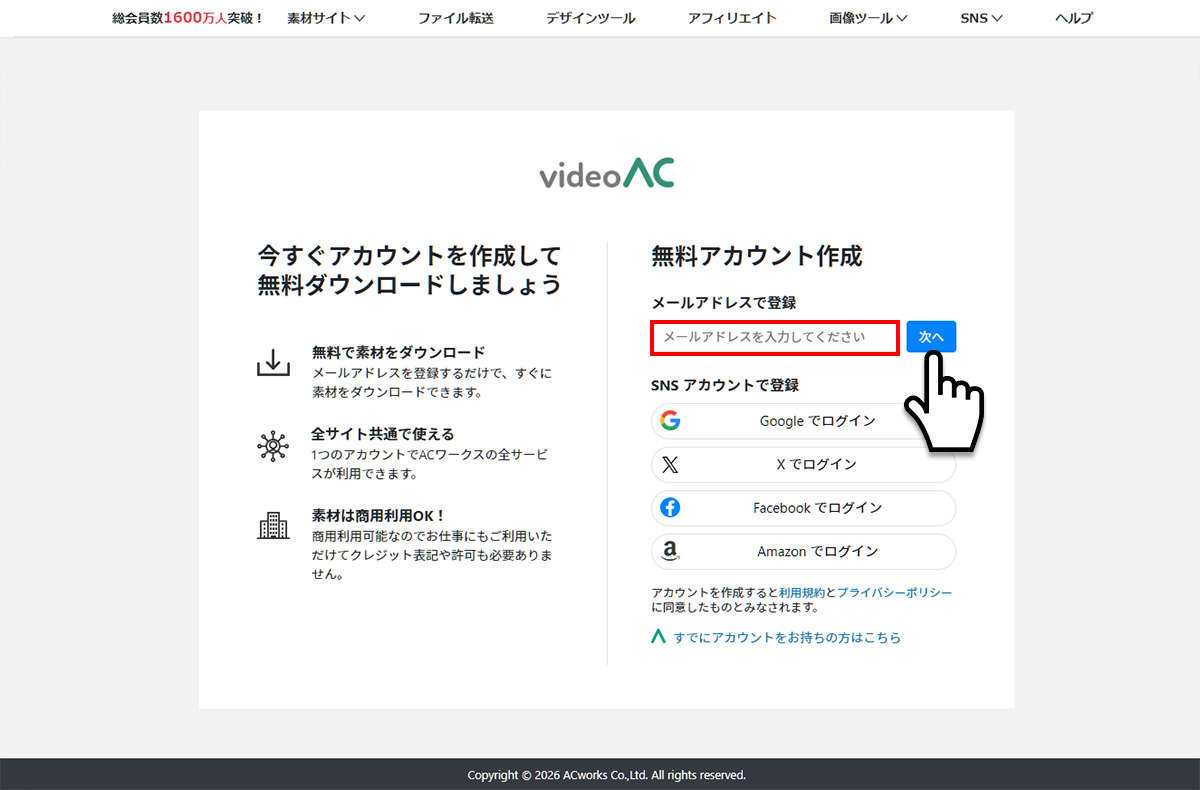Open the プライバシーポリシー link

click(x=895, y=593)
